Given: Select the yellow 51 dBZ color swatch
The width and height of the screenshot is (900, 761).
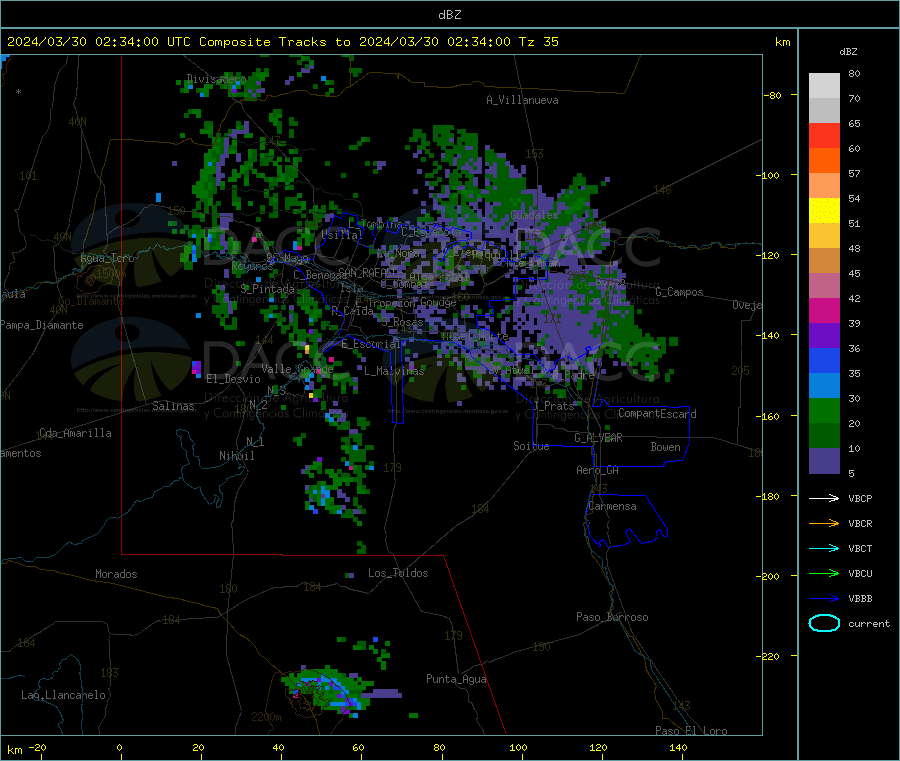Looking at the screenshot, I should [824, 211].
